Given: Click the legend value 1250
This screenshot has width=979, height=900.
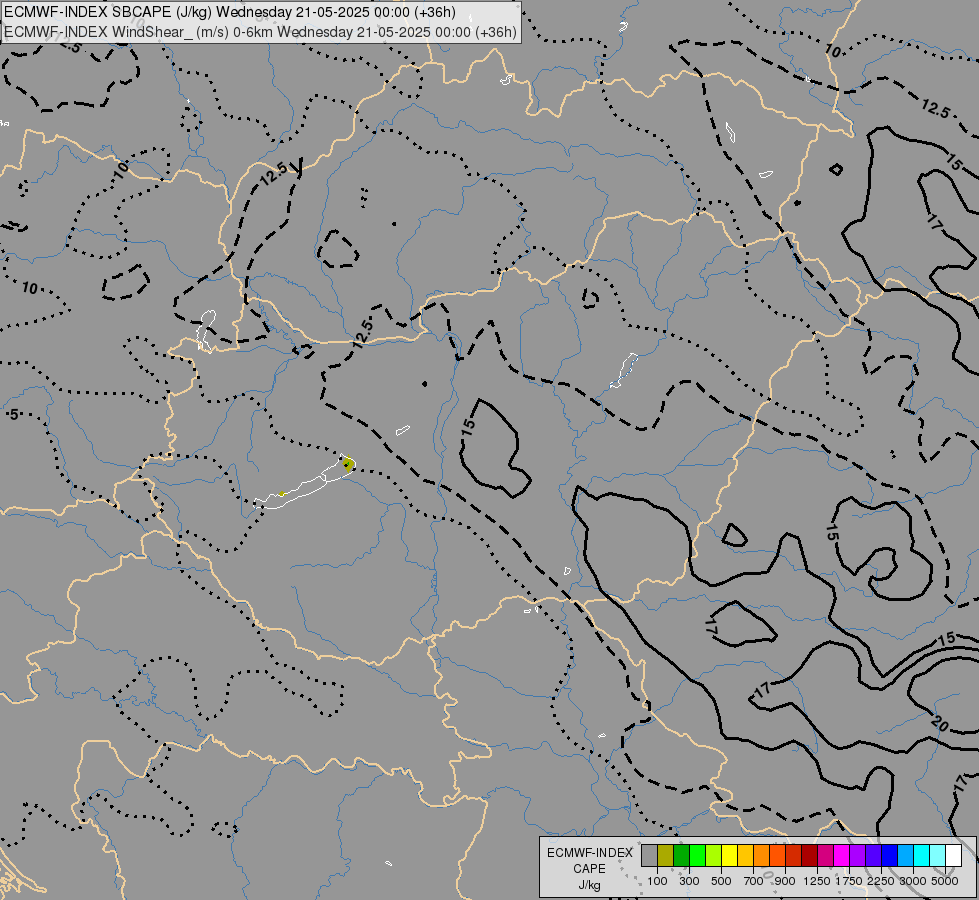Looking at the screenshot, I should [817, 881].
